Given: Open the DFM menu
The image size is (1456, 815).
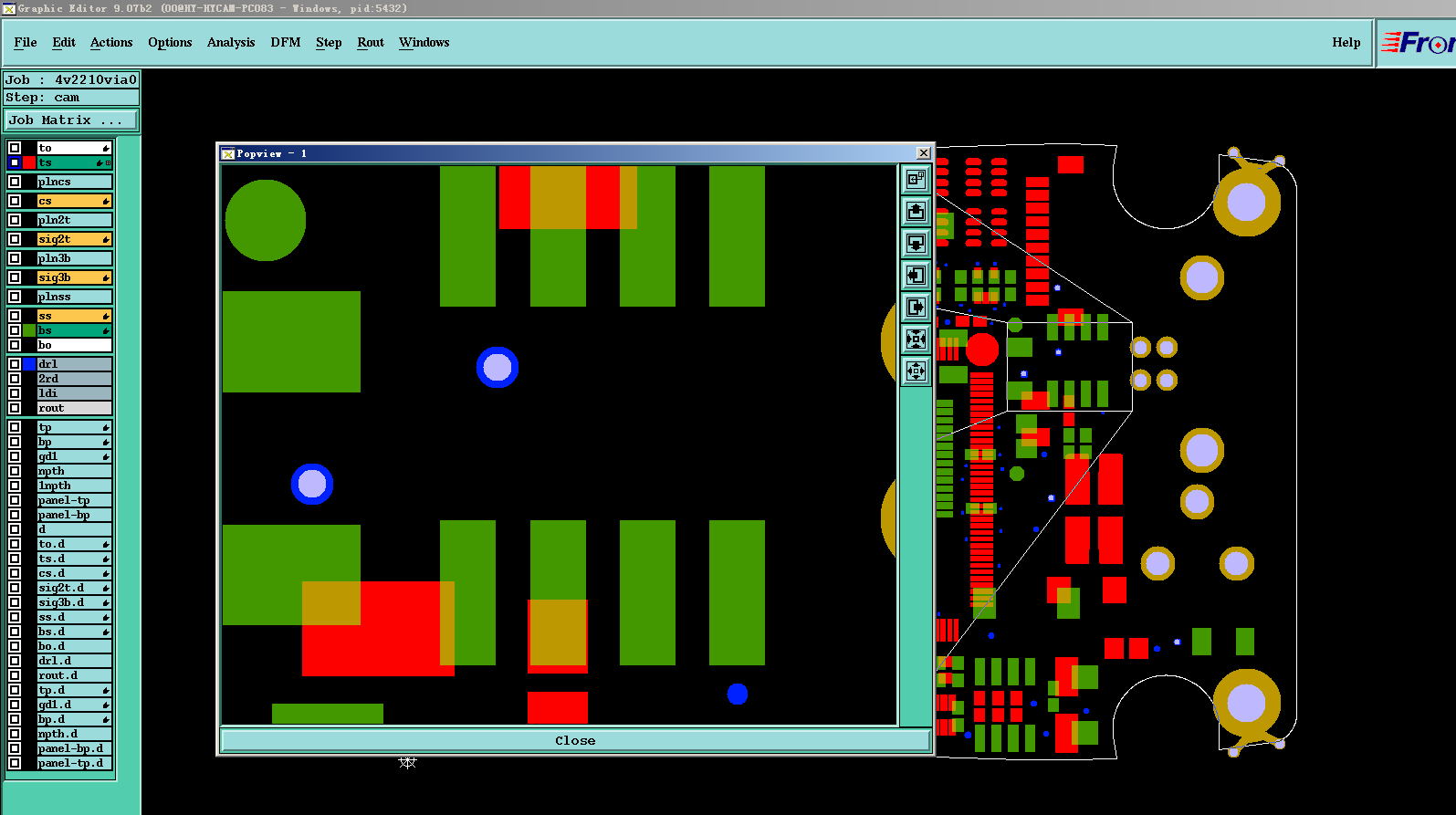Looking at the screenshot, I should (286, 43).
